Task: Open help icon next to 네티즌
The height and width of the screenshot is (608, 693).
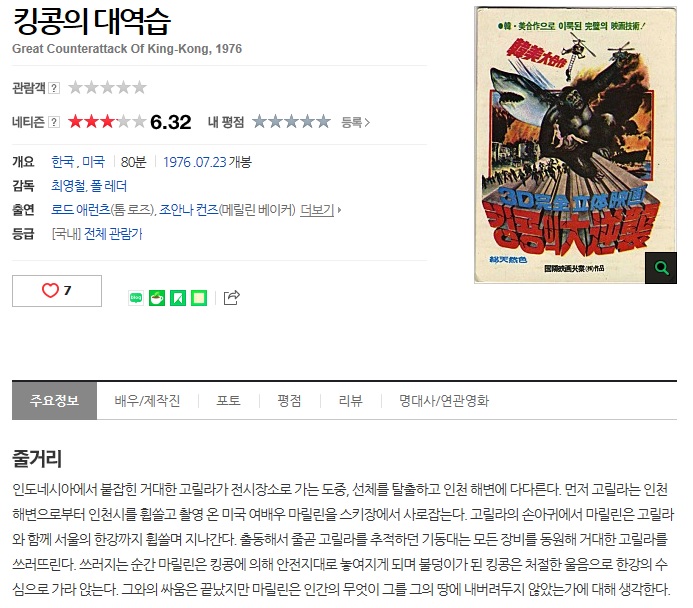Action: coord(53,122)
